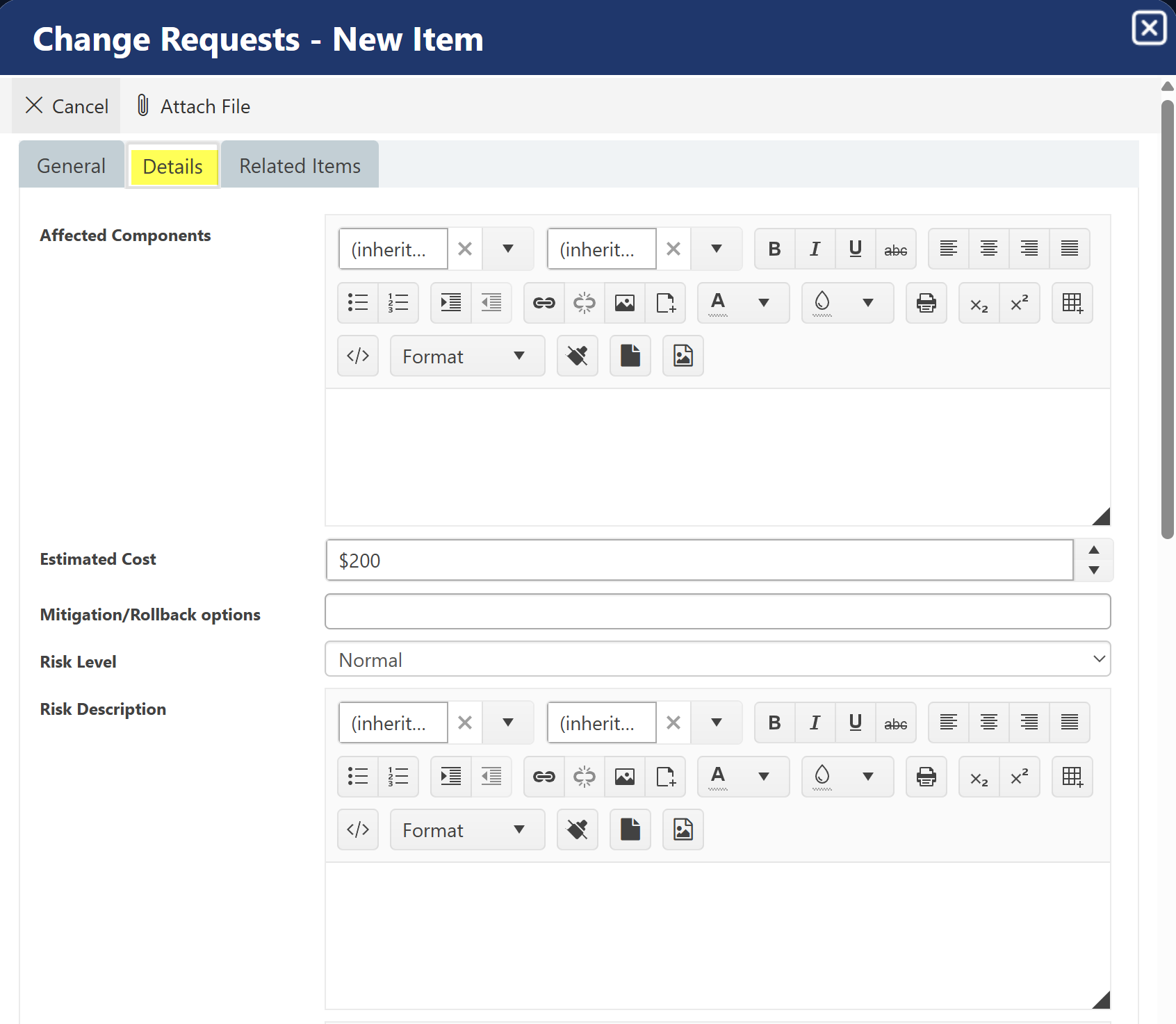Switch to the General tab
Image resolution: width=1176 pixels, height=1024 pixels.
(x=71, y=166)
